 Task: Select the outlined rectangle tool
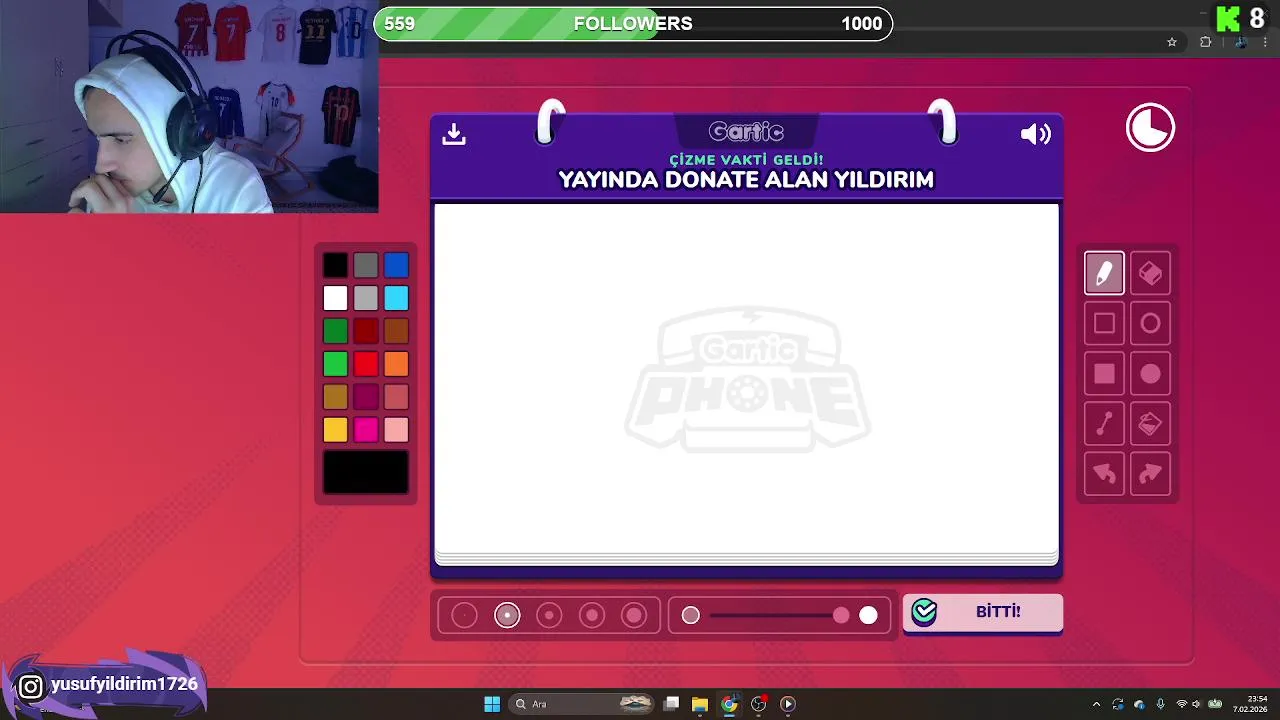tap(1104, 323)
